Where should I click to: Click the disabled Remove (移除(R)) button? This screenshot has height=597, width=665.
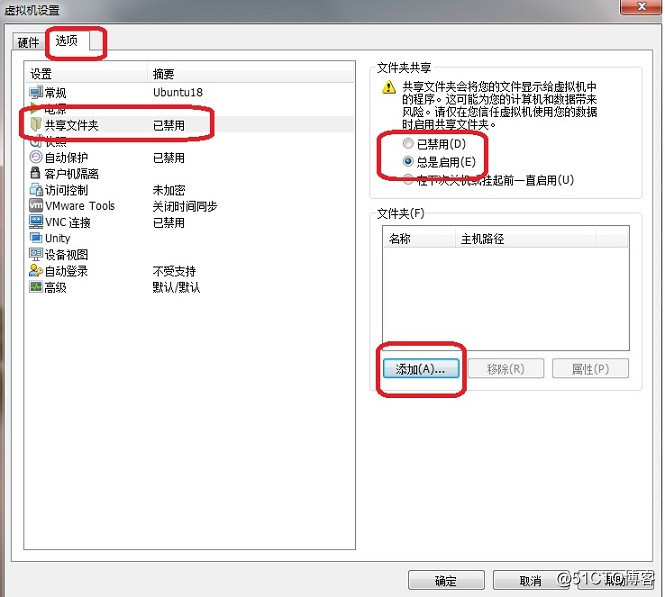506,369
